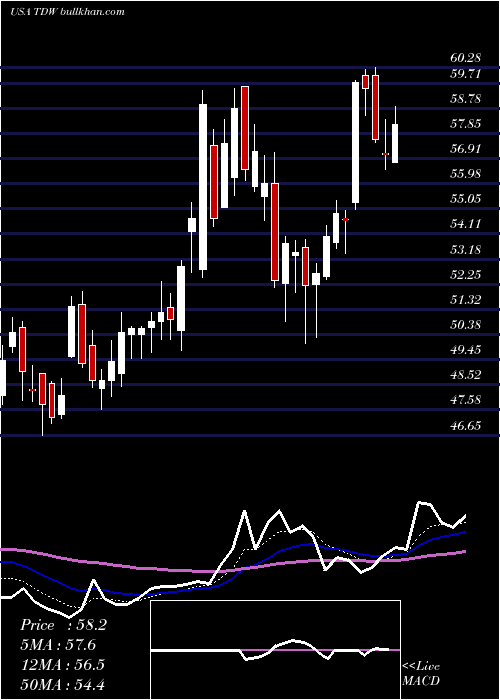Click the 'USA TDW bullkhan.com' chart title
500x700 pixels.
[x=67, y=12]
